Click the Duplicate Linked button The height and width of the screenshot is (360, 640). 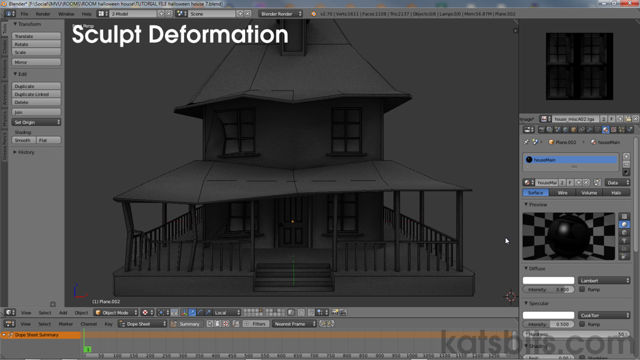36,94
